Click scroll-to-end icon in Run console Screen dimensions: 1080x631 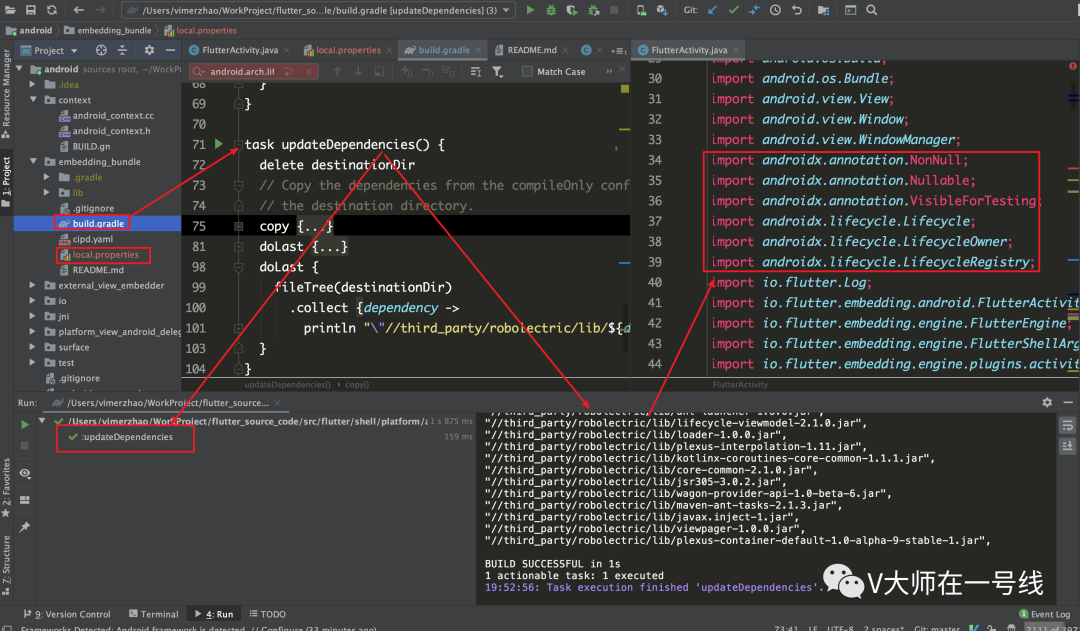(1067, 446)
